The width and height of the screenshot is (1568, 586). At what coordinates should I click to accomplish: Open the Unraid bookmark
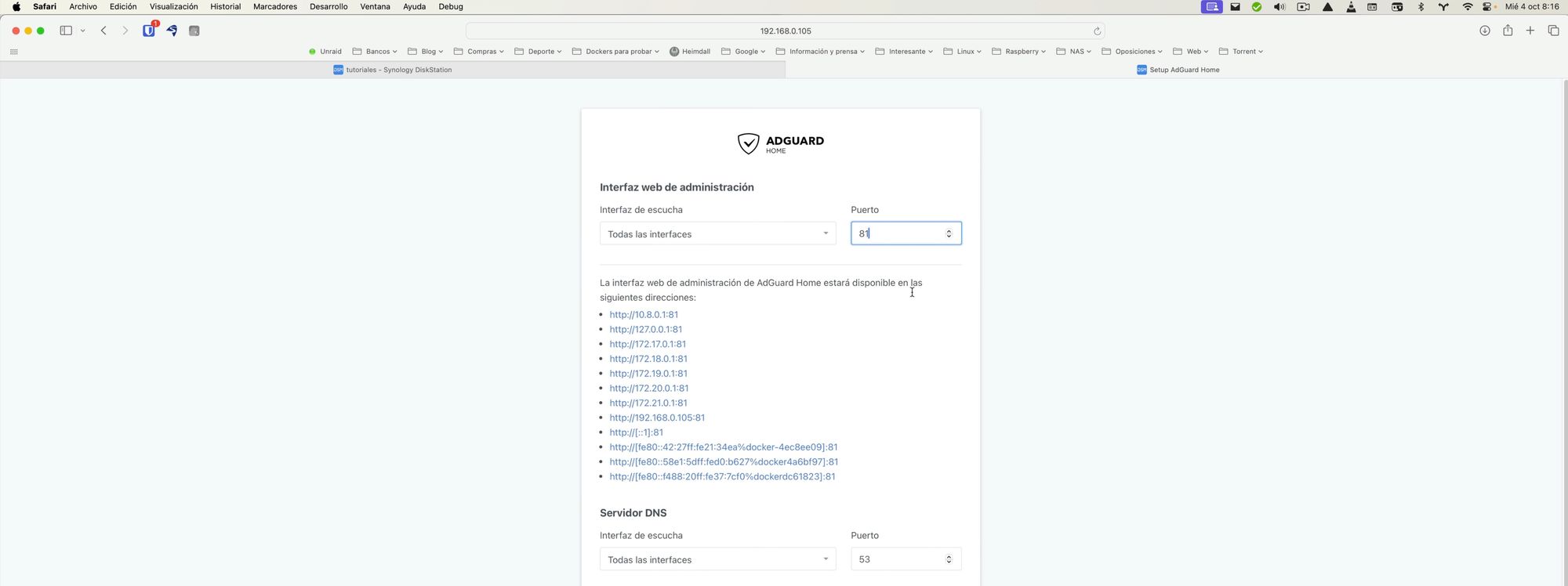[x=325, y=52]
